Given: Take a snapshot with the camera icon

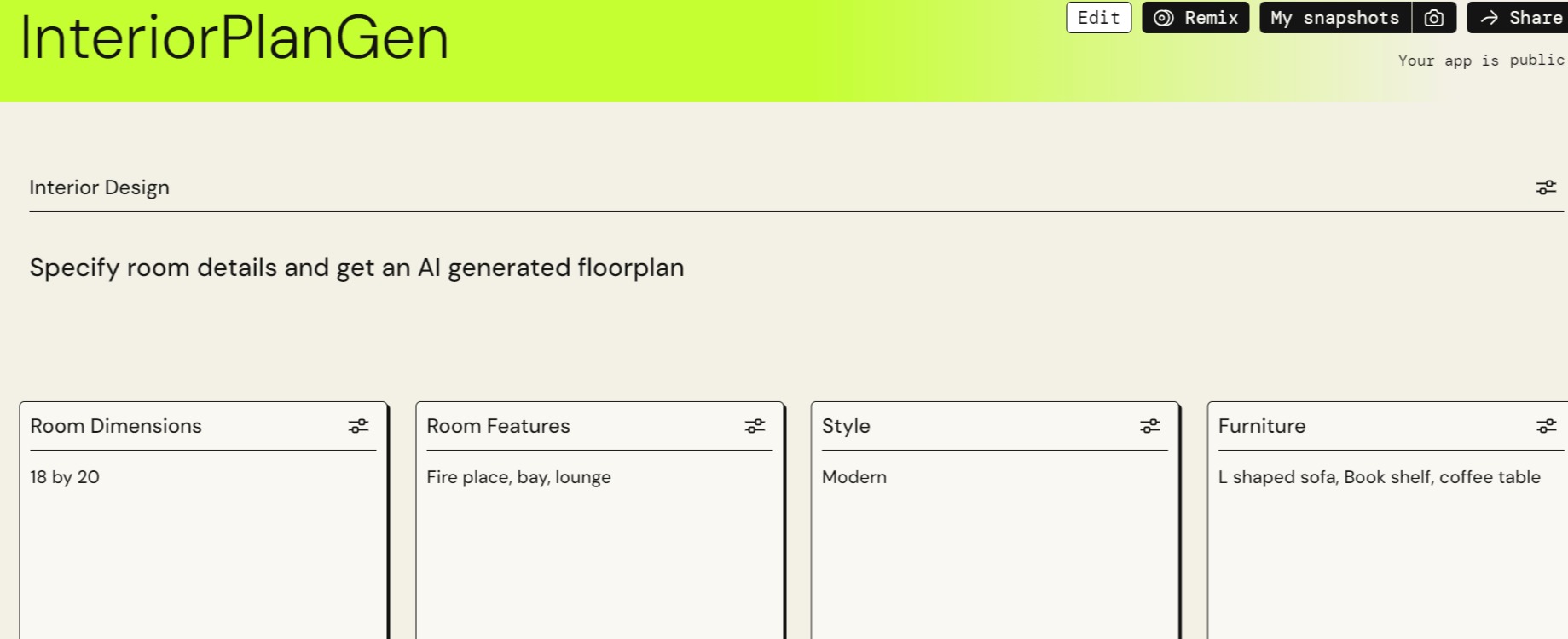Looking at the screenshot, I should [x=1434, y=18].
